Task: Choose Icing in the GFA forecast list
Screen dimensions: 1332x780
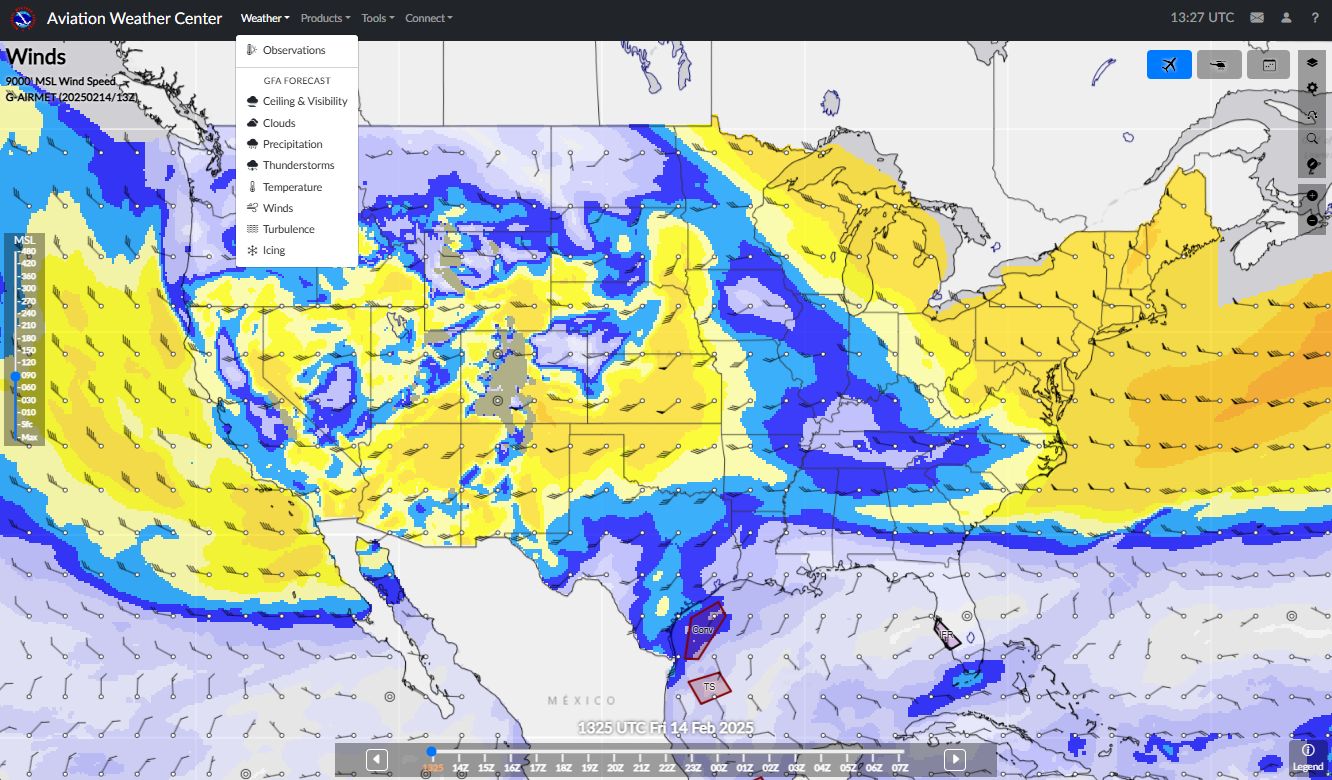Action: pos(274,251)
